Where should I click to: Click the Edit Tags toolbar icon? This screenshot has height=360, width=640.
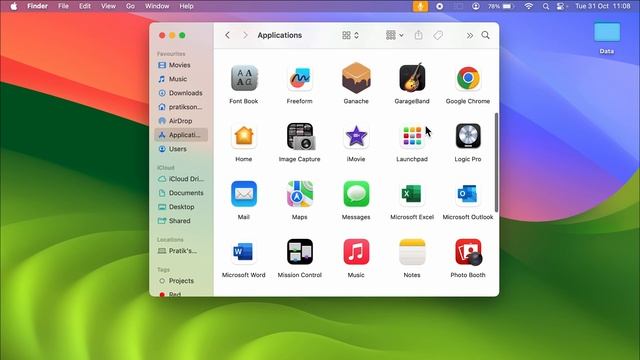tap(438, 35)
